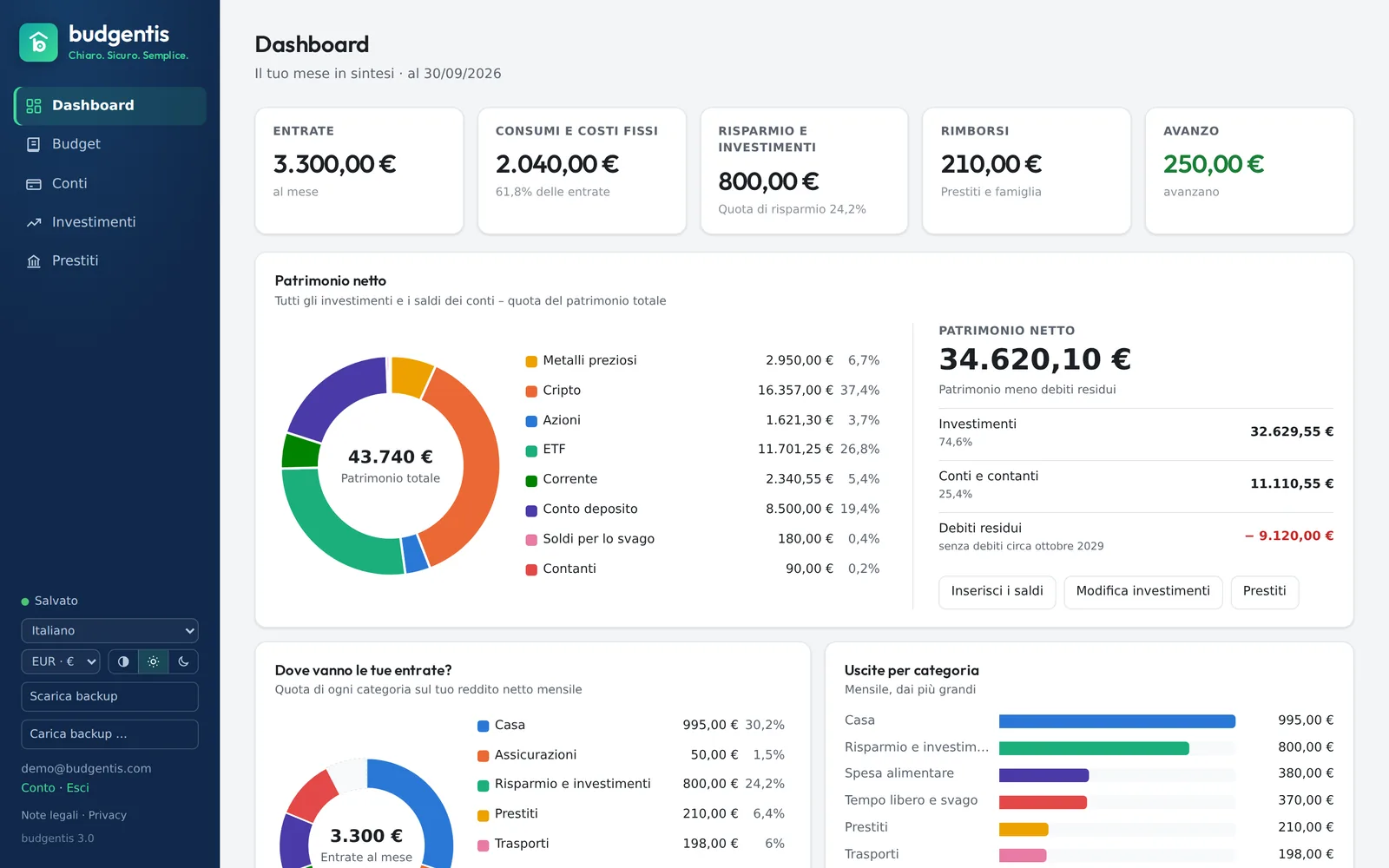Click the Corrente dark green swatch
Viewport: 1389px width, 868px height.
(531, 480)
